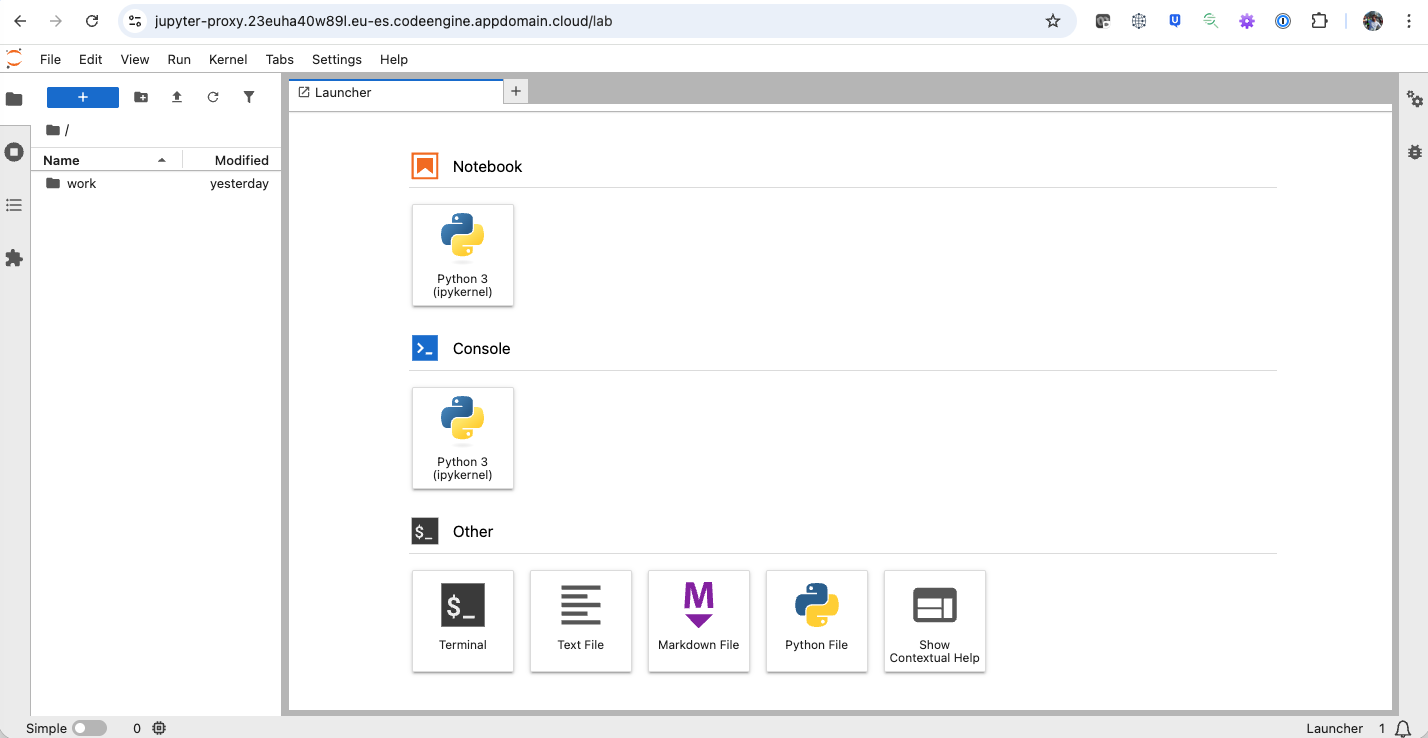Show the Table of Contents panel
The image size is (1428, 738).
pyautogui.click(x=14, y=205)
